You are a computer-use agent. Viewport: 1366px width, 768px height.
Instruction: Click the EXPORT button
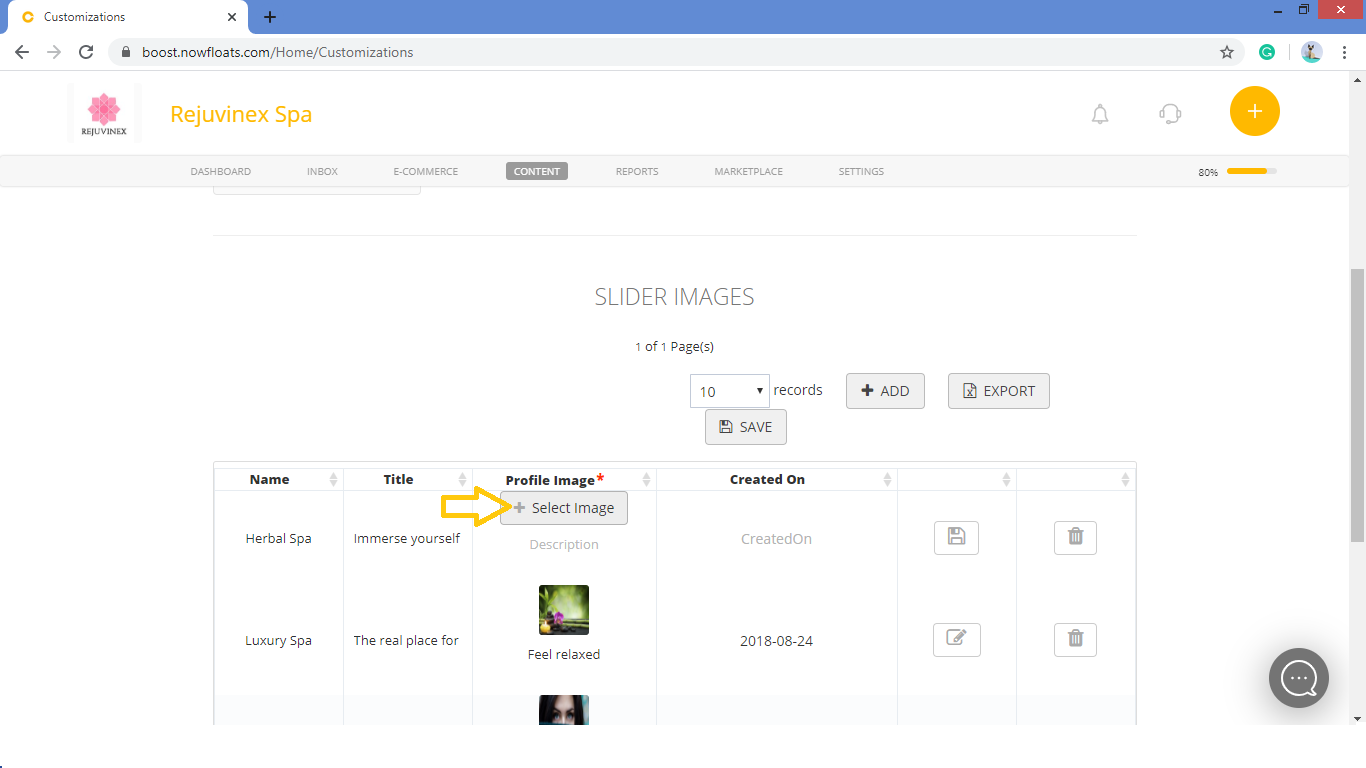998,391
